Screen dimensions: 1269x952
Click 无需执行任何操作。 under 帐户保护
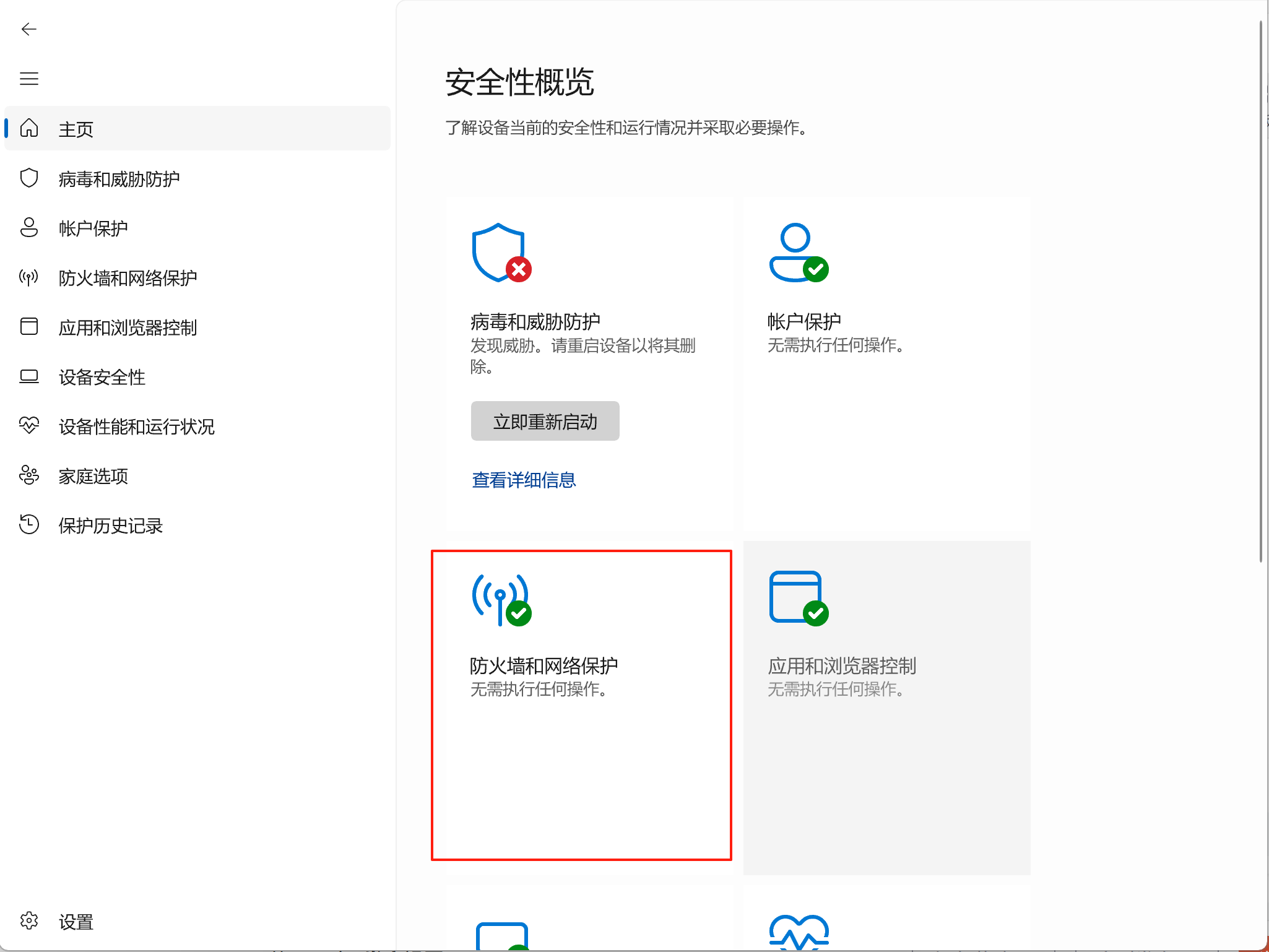(836, 345)
